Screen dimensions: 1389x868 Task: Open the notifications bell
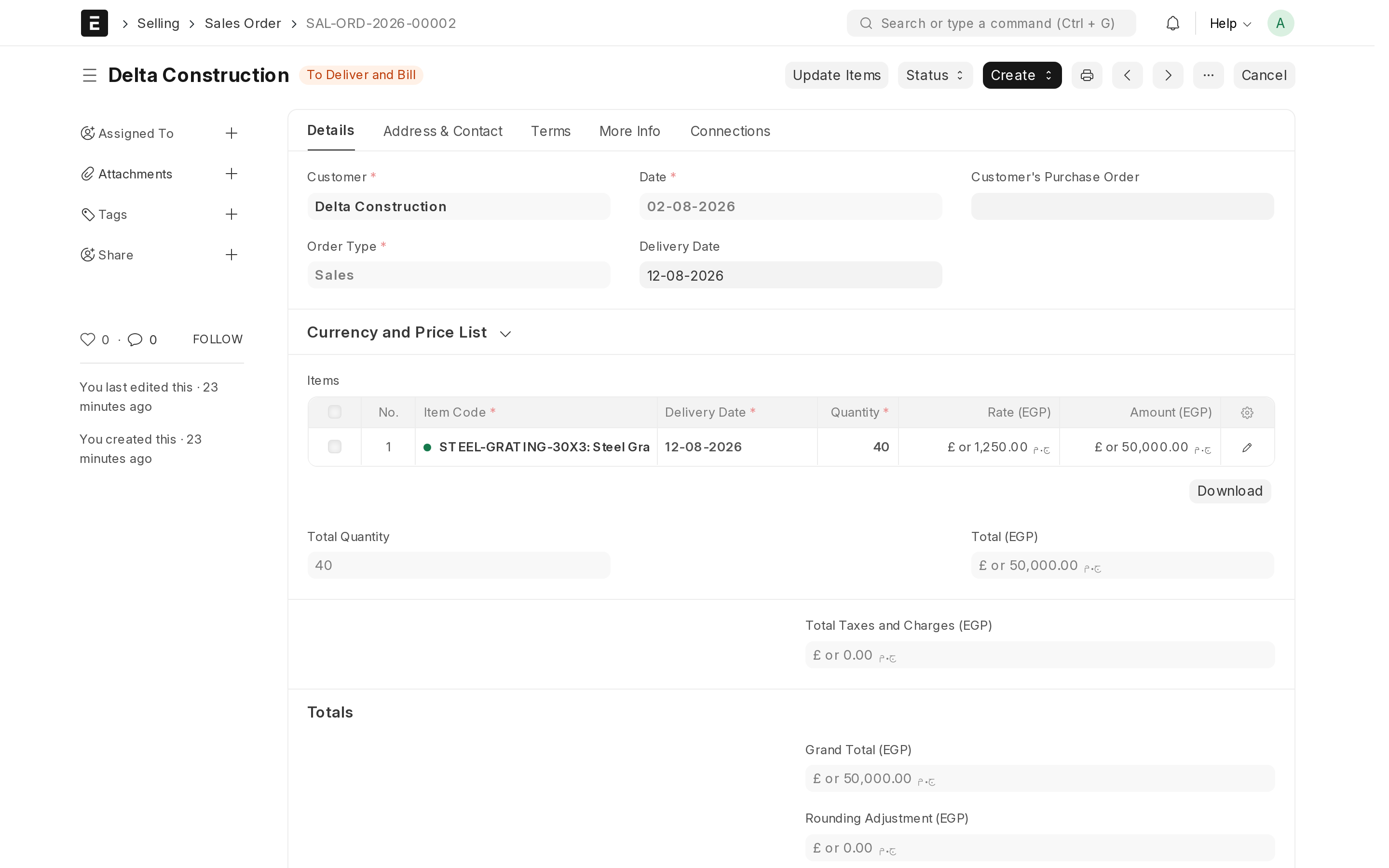pos(1172,23)
